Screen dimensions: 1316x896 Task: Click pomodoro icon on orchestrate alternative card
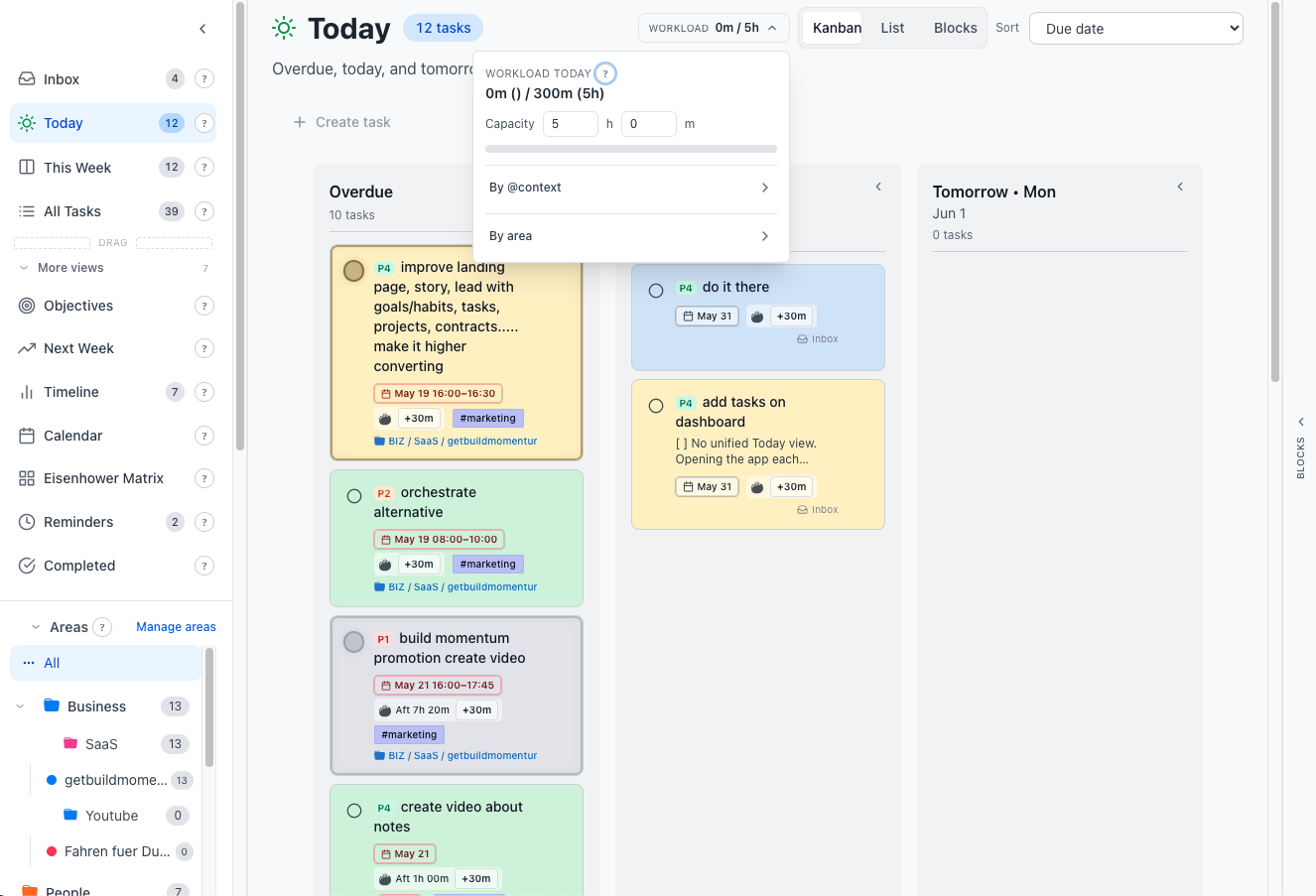pyautogui.click(x=385, y=565)
